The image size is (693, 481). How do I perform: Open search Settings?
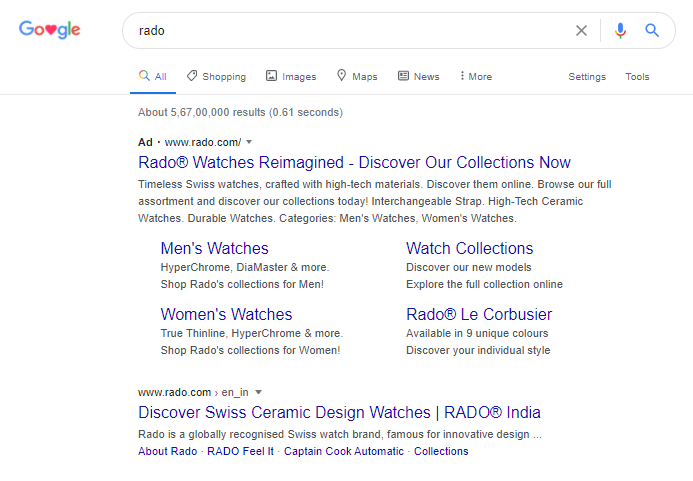(x=587, y=76)
